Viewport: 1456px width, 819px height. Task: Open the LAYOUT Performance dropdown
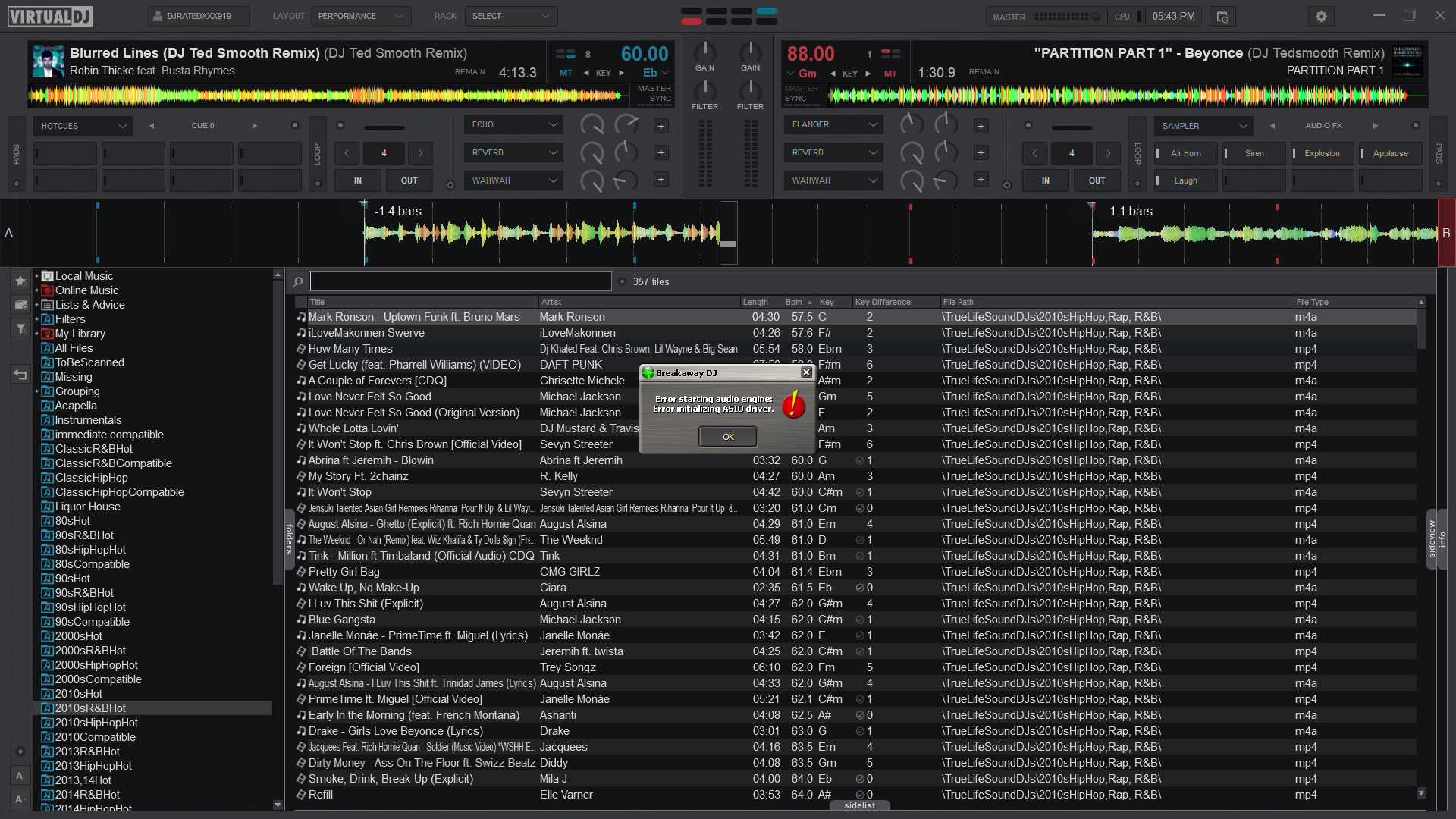pyautogui.click(x=361, y=16)
